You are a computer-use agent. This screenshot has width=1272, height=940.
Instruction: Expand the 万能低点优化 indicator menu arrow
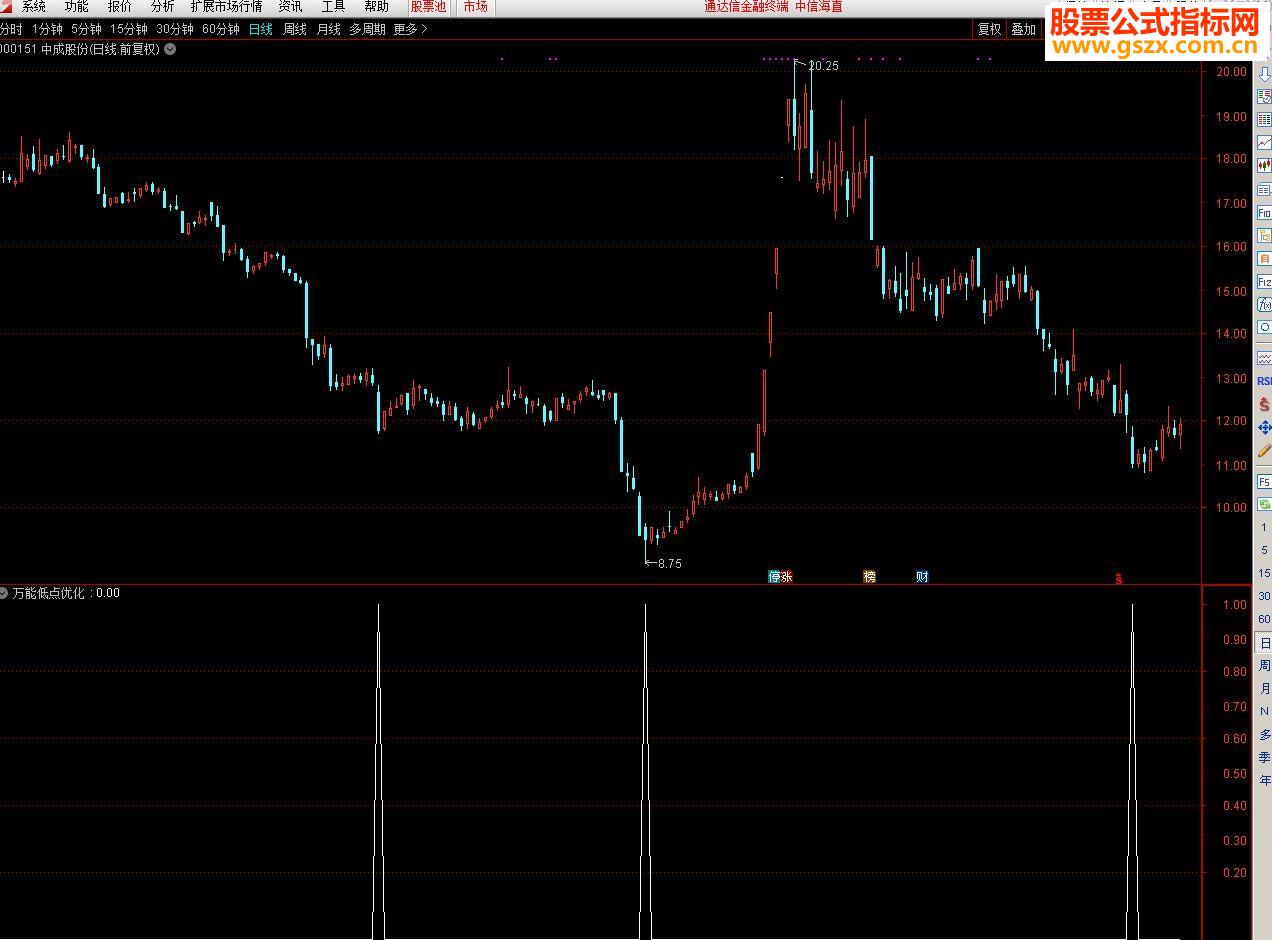(x=5, y=593)
